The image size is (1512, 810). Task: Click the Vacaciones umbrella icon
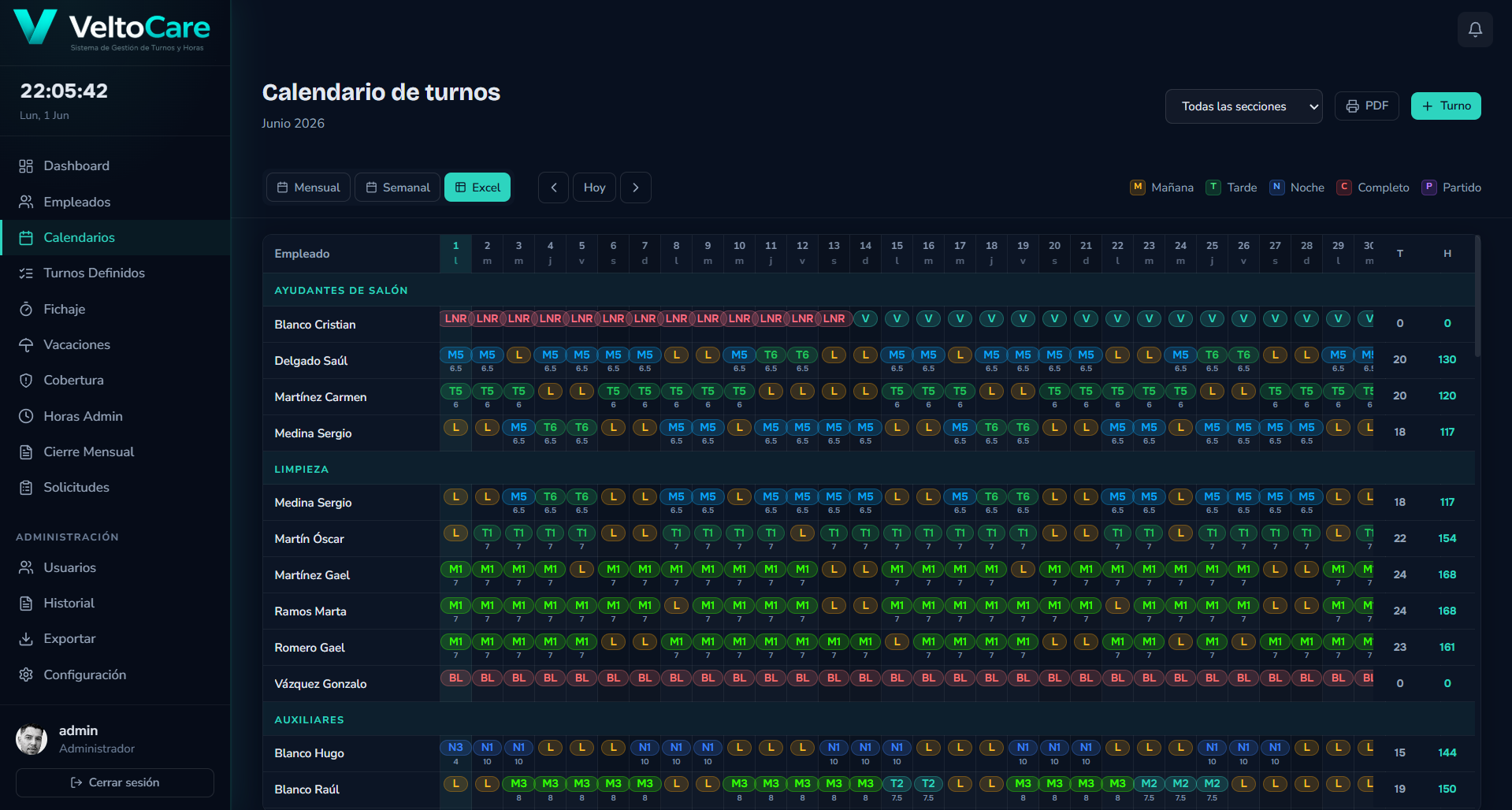click(x=26, y=345)
